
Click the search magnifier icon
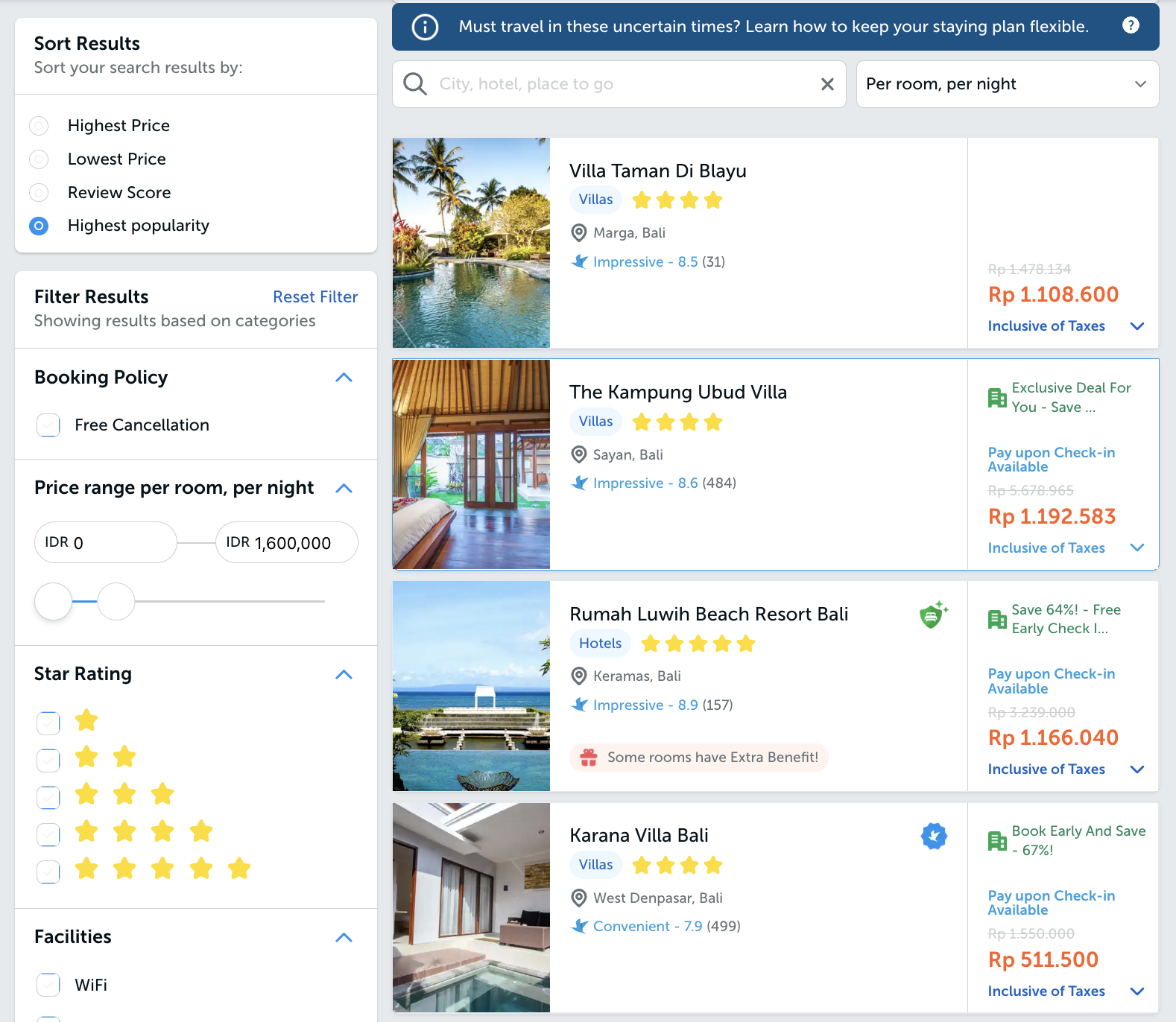tap(415, 84)
